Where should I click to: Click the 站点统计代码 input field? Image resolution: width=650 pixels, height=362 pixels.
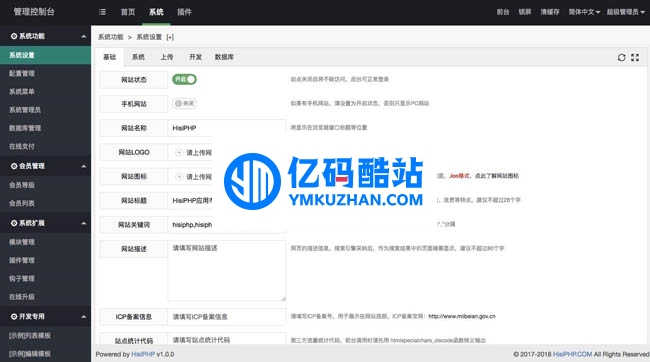pos(227,339)
